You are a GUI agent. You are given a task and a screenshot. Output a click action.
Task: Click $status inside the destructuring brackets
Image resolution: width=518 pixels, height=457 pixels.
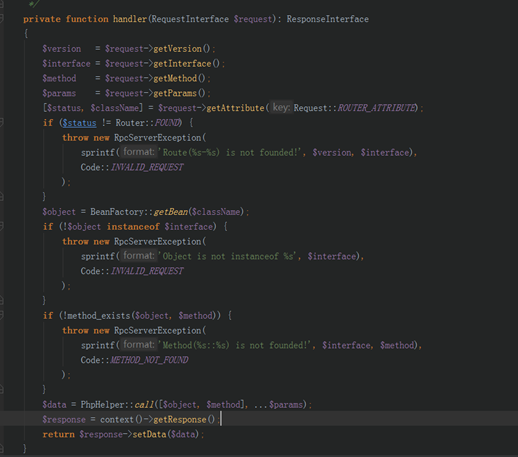click(x=64, y=108)
